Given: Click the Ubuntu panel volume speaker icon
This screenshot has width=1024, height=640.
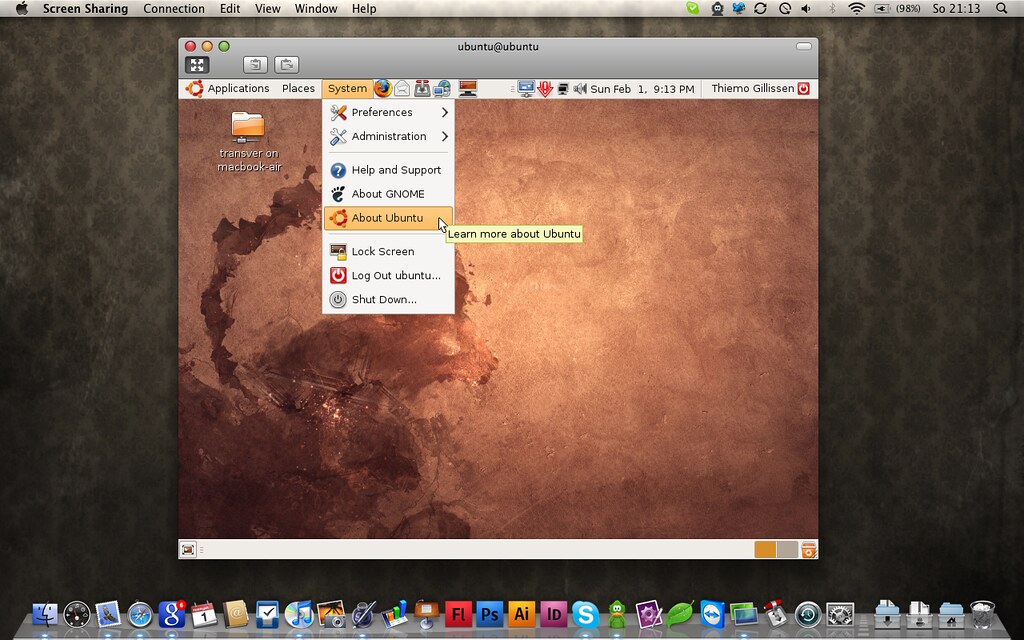Looking at the screenshot, I should tap(580, 88).
